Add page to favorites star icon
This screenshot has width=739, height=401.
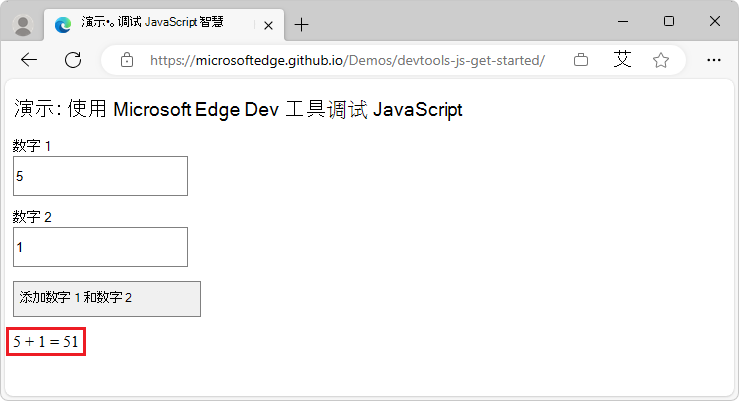point(661,60)
